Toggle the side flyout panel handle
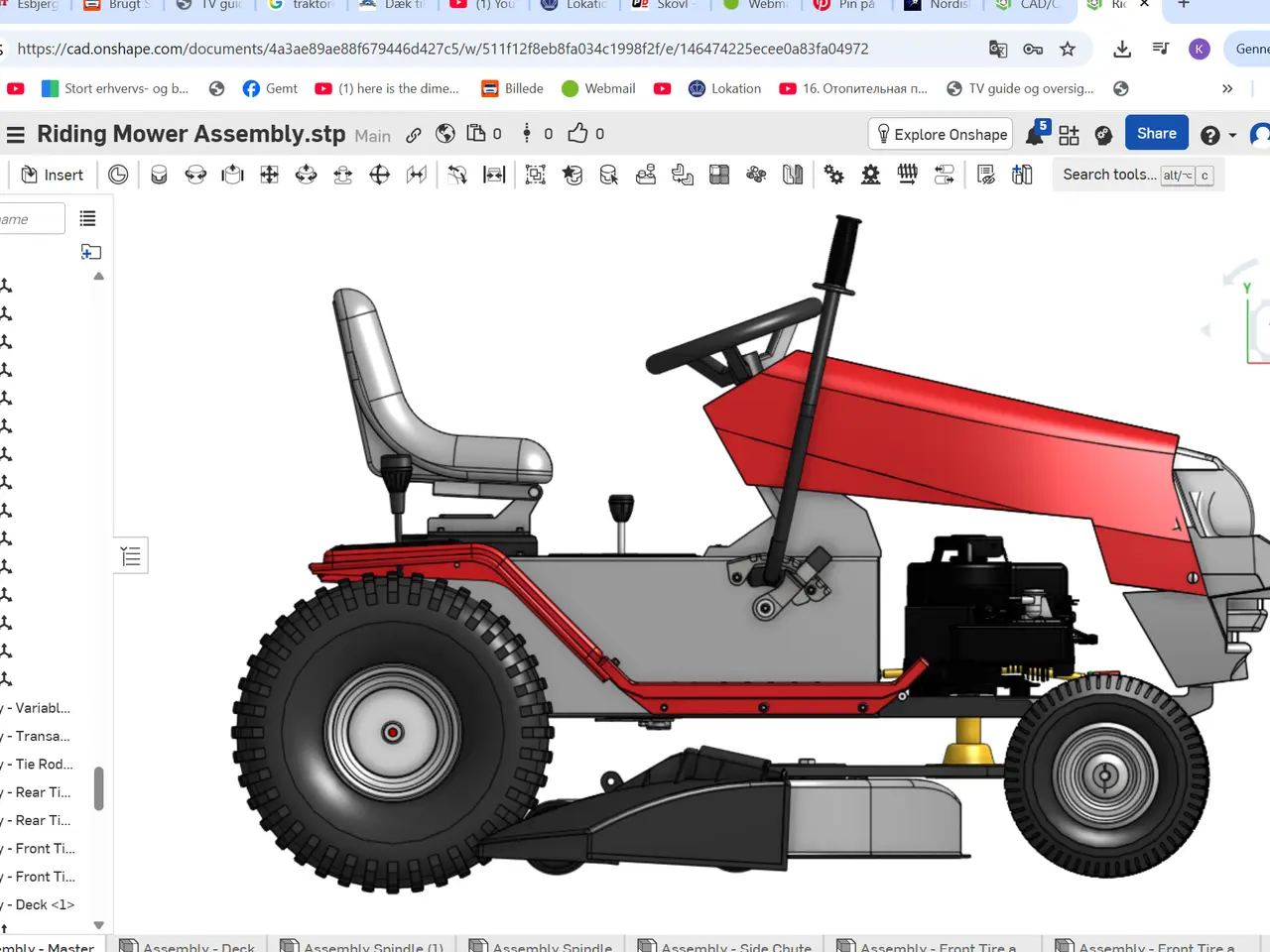This screenshot has height=952, width=1270. (x=131, y=555)
